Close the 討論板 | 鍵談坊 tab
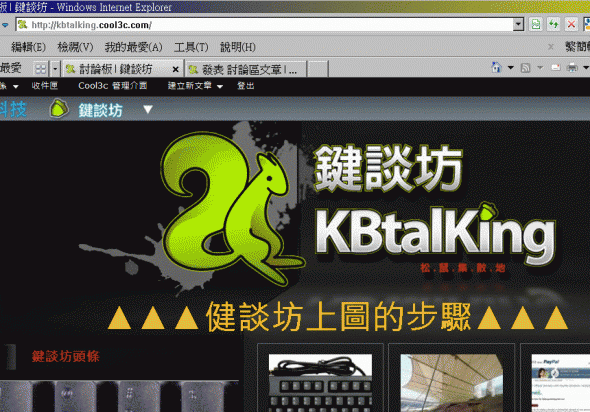This screenshot has height=412, width=590. click(175, 69)
